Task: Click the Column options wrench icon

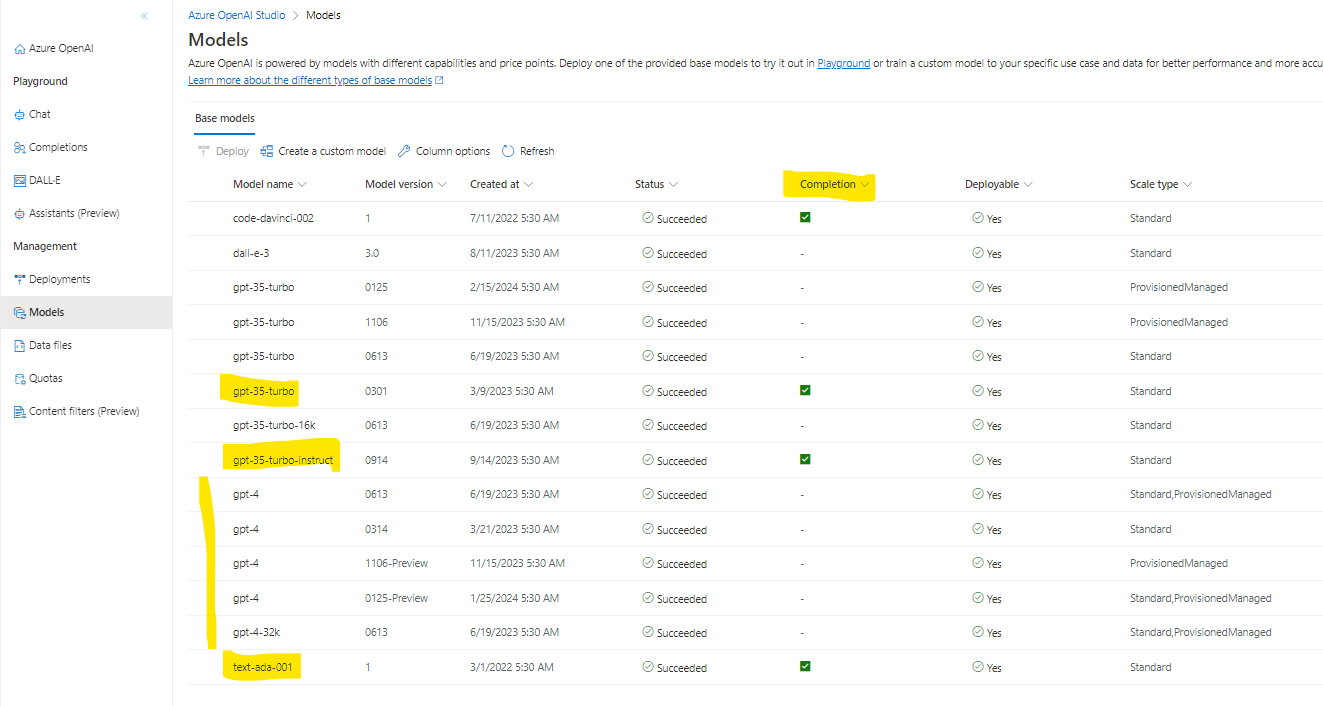Action: [x=404, y=151]
